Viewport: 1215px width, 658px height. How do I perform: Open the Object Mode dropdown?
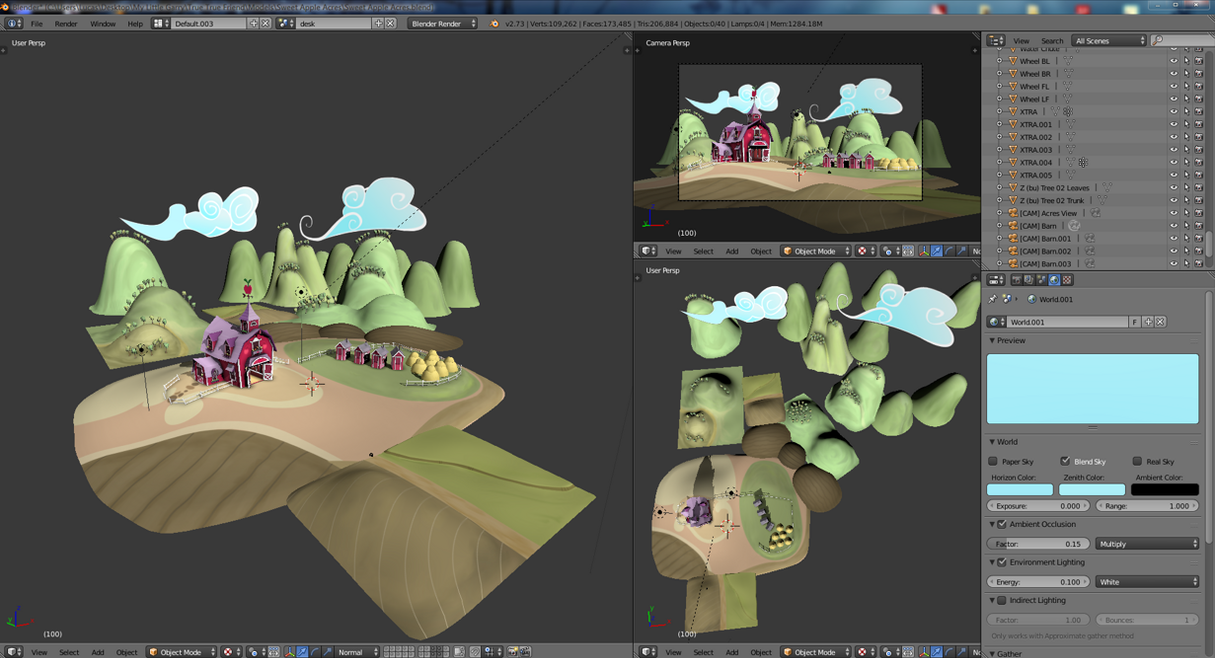pyautogui.click(x=184, y=652)
